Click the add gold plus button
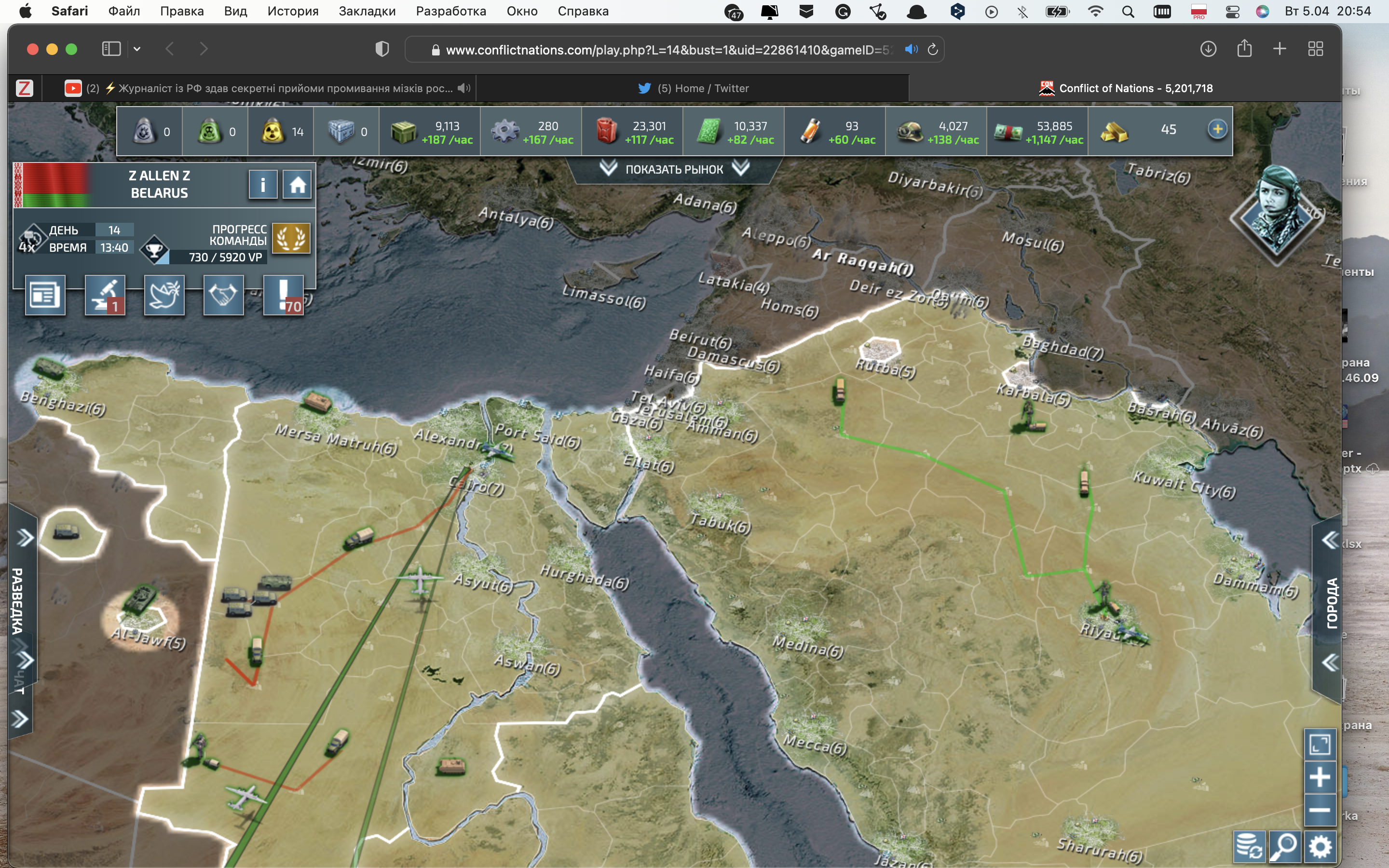The width and height of the screenshot is (1389, 868). (1217, 130)
